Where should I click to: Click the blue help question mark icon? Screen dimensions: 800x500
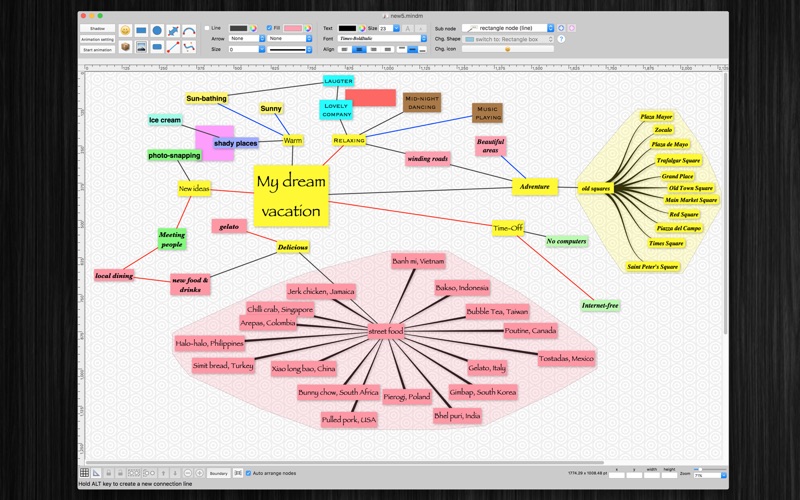click(x=561, y=39)
